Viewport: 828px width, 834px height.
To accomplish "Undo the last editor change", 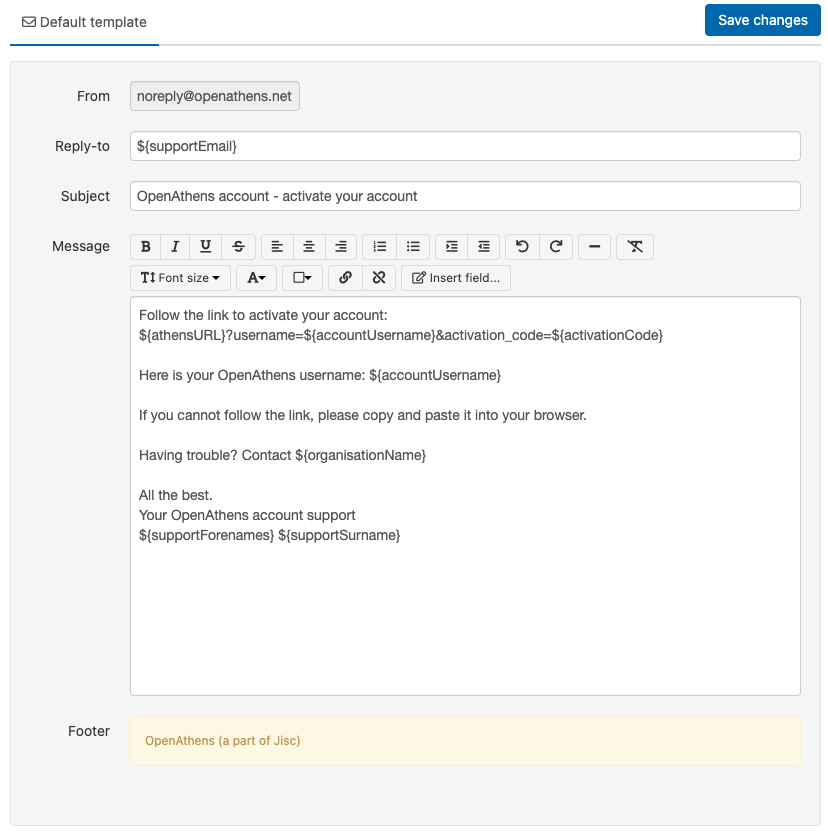I will 521,247.
